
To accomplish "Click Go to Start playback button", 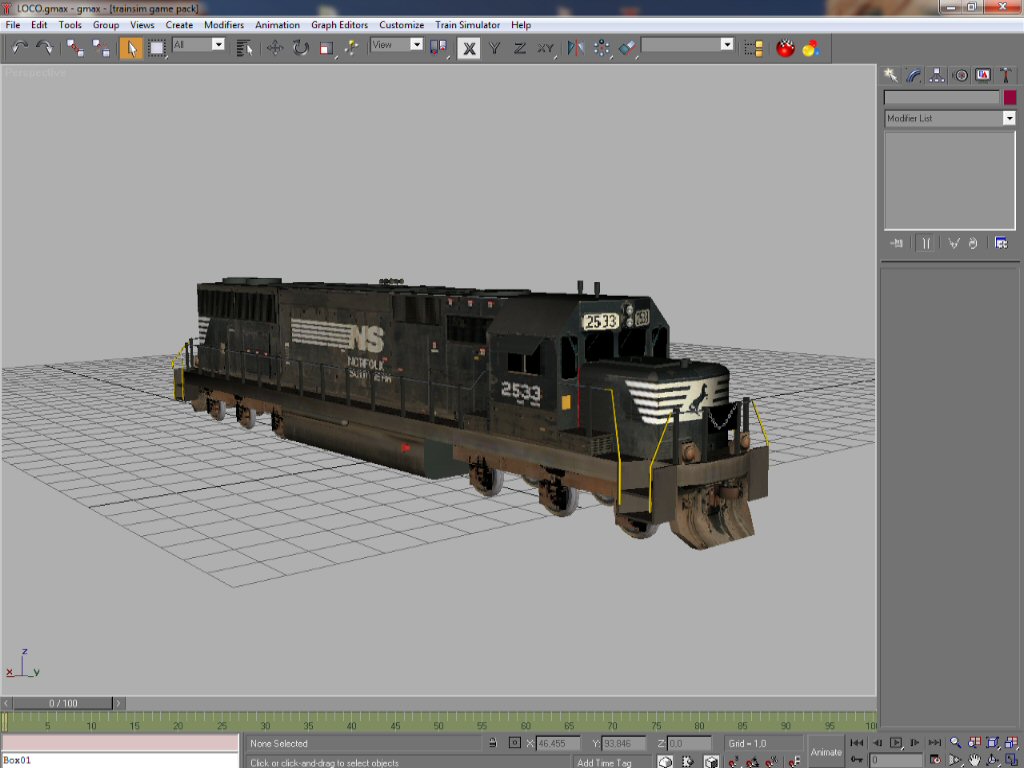I will tap(857, 743).
